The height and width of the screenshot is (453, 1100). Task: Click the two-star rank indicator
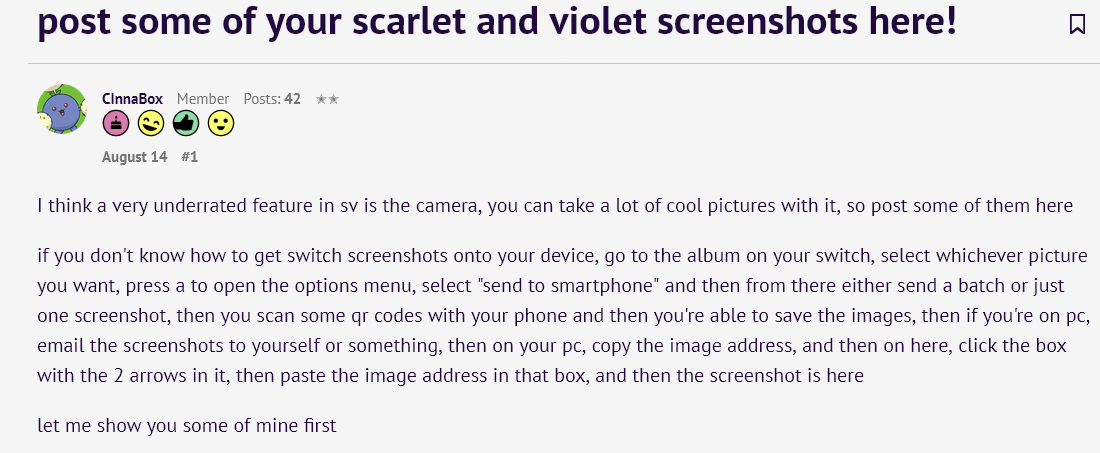(x=327, y=100)
